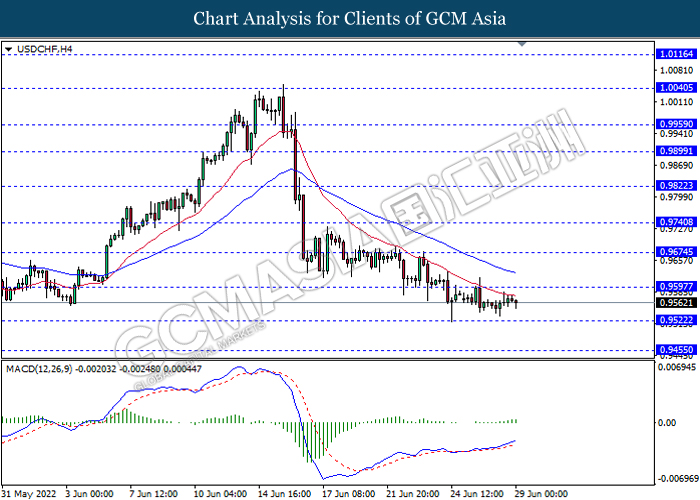This screenshot has height=500, width=700.
Task: Select the 0.98223 price level label
Action: coord(676,185)
